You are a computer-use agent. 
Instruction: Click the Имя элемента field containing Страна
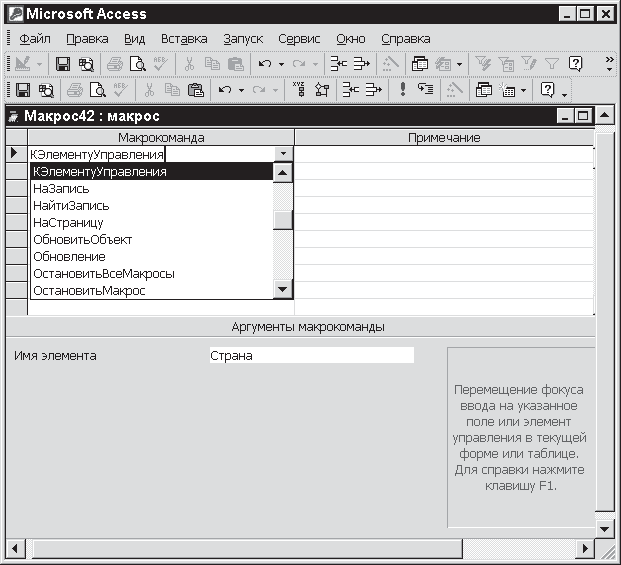[310, 355]
